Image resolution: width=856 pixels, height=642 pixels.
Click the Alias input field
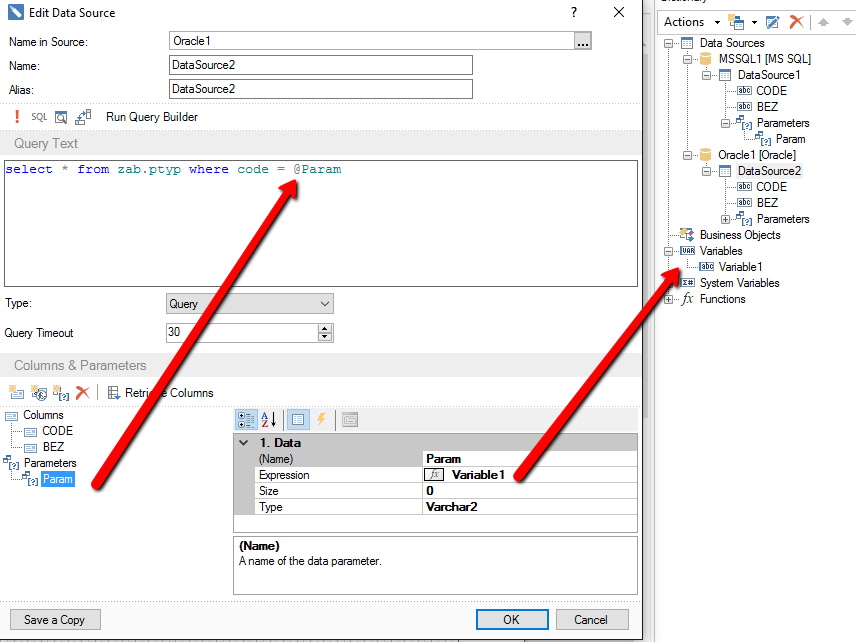(x=320, y=89)
